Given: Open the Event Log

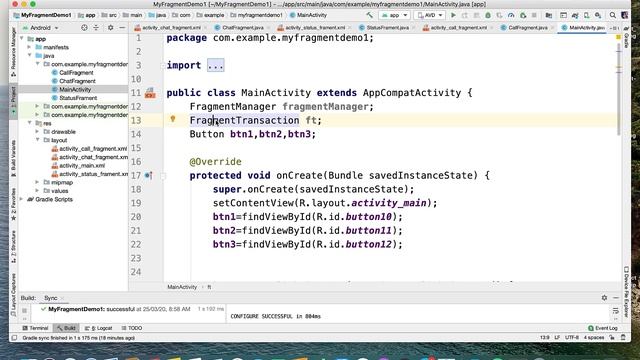Looking at the screenshot, I should coord(603,328).
